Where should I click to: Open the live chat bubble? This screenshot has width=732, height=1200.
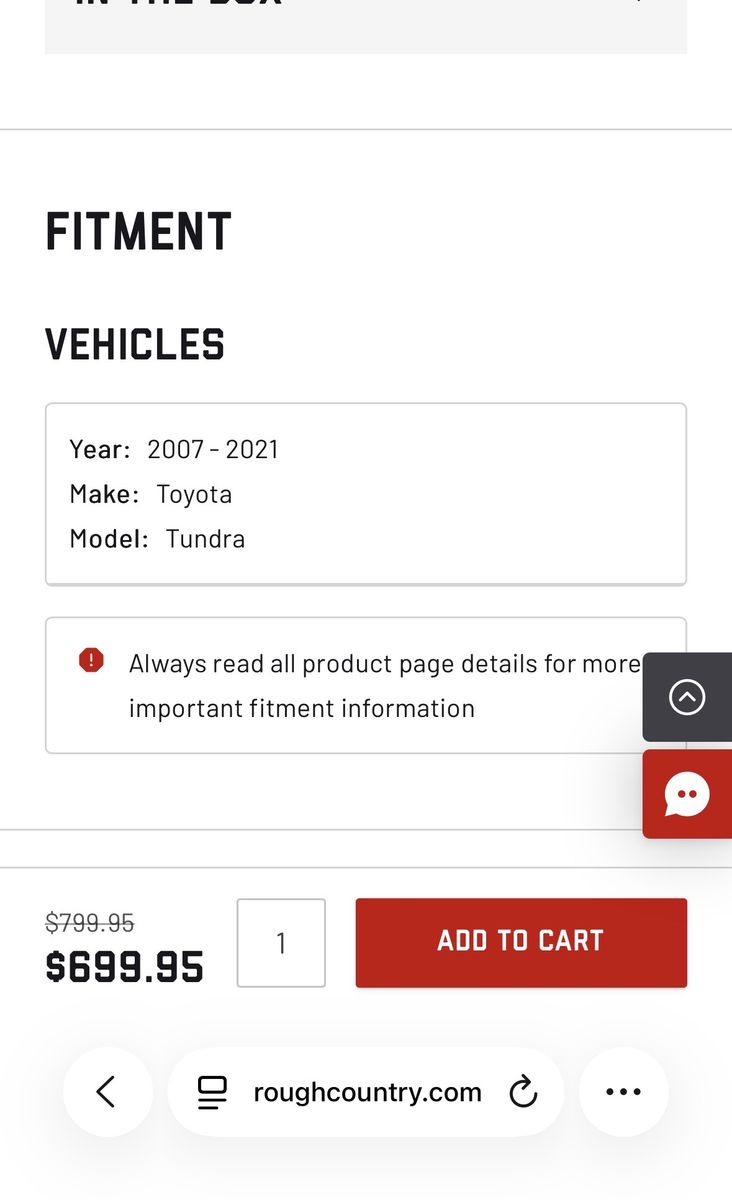click(687, 794)
